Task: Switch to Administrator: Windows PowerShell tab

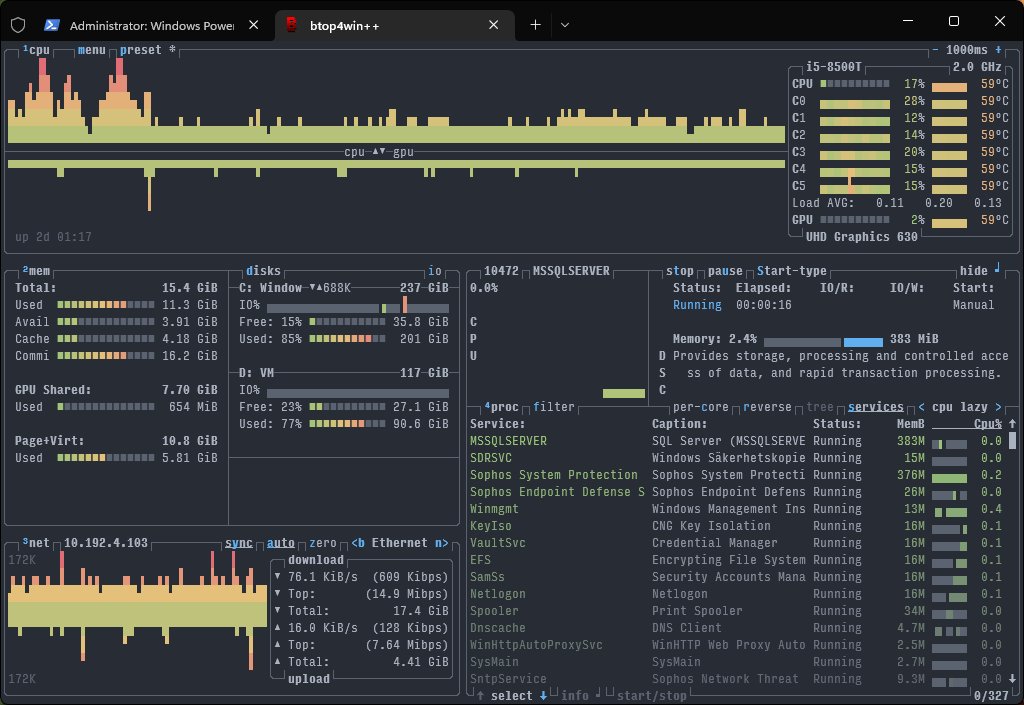Action: point(152,25)
